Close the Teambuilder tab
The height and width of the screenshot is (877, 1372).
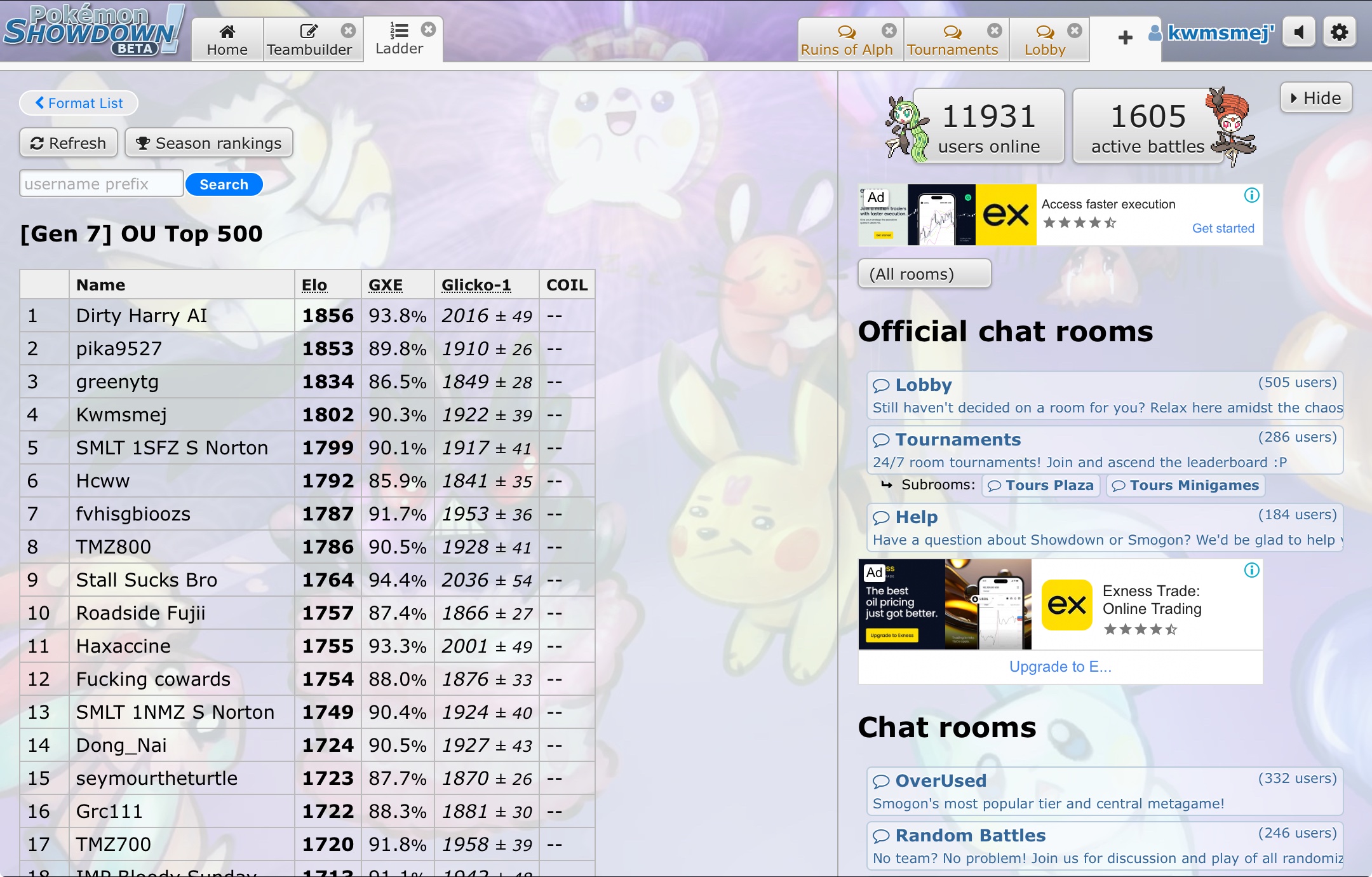tap(348, 31)
